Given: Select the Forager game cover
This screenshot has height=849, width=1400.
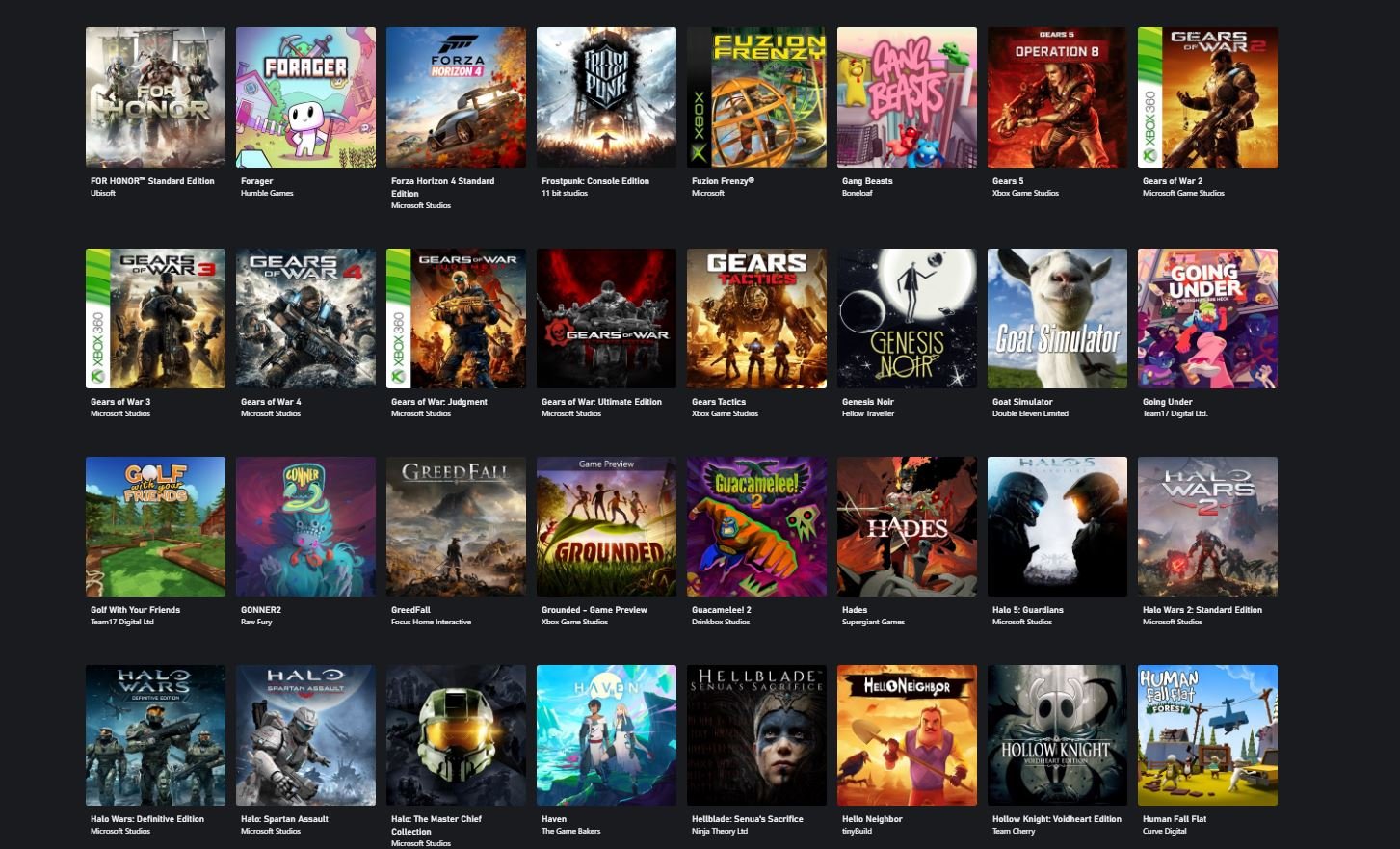Looking at the screenshot, I should click(x=305, y=97).
